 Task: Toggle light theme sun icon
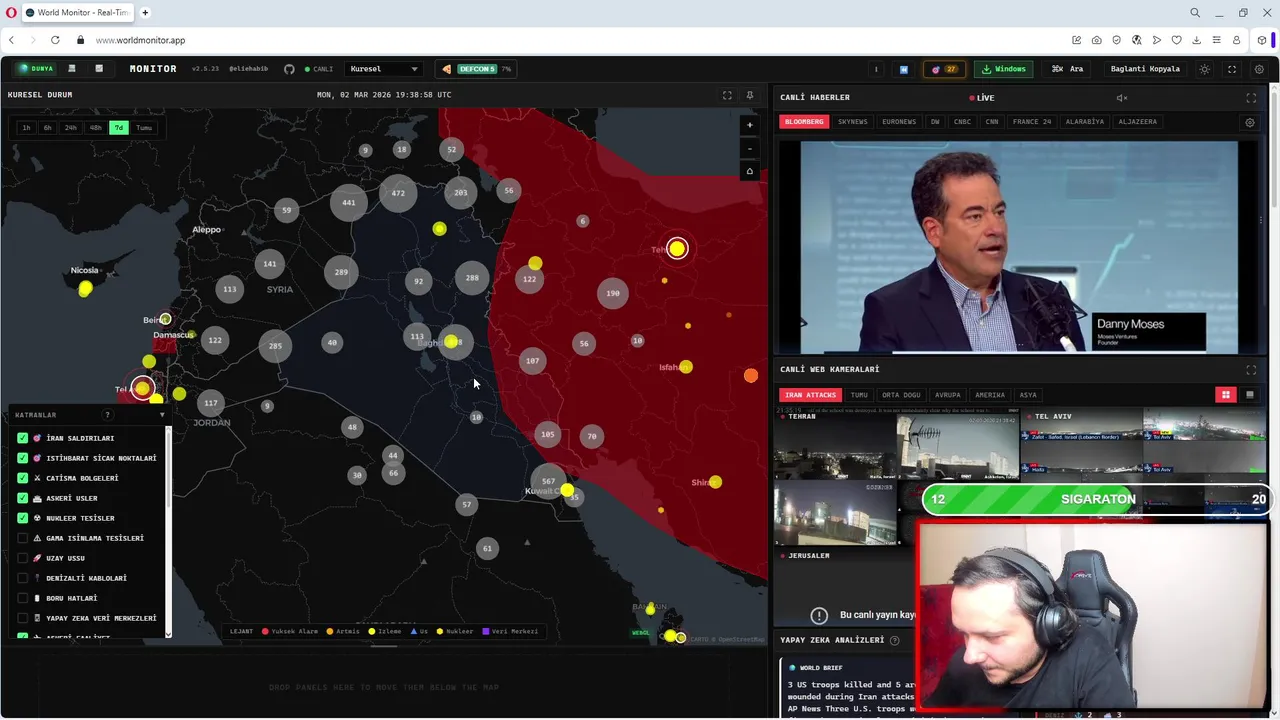(1204, 69)
